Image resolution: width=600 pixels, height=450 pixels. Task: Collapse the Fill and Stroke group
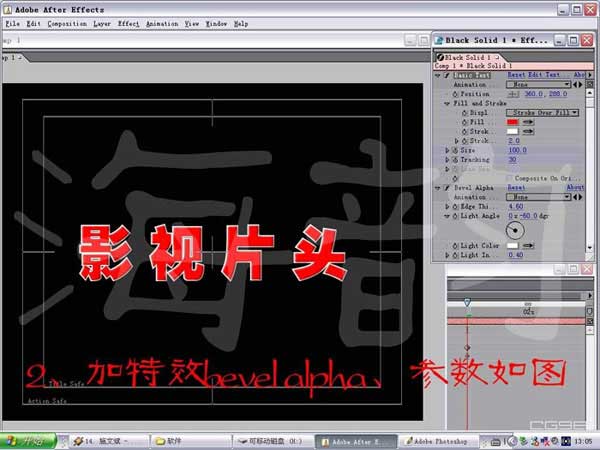click(x=447, y=104)
